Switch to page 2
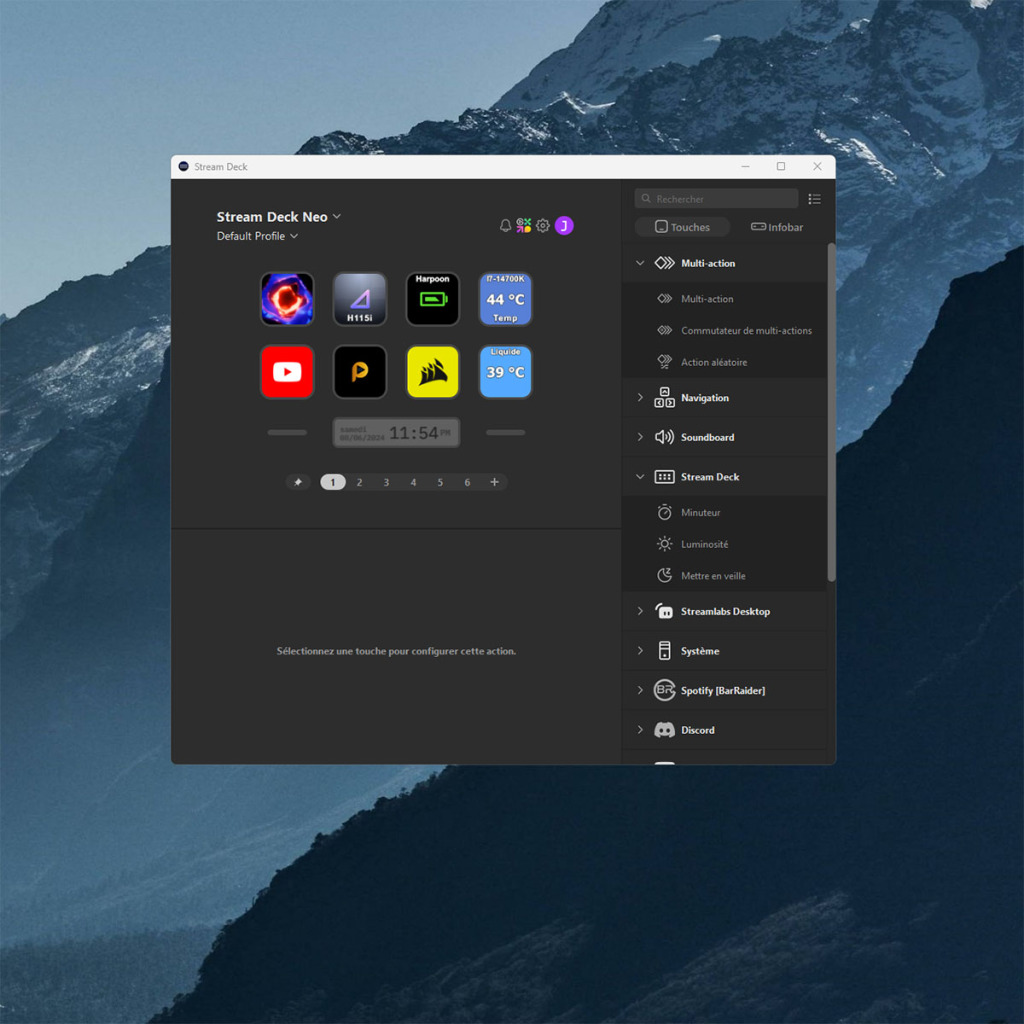Image resolution: width=1024 pixels, height=1024 pixels. (x=359, y=482)
